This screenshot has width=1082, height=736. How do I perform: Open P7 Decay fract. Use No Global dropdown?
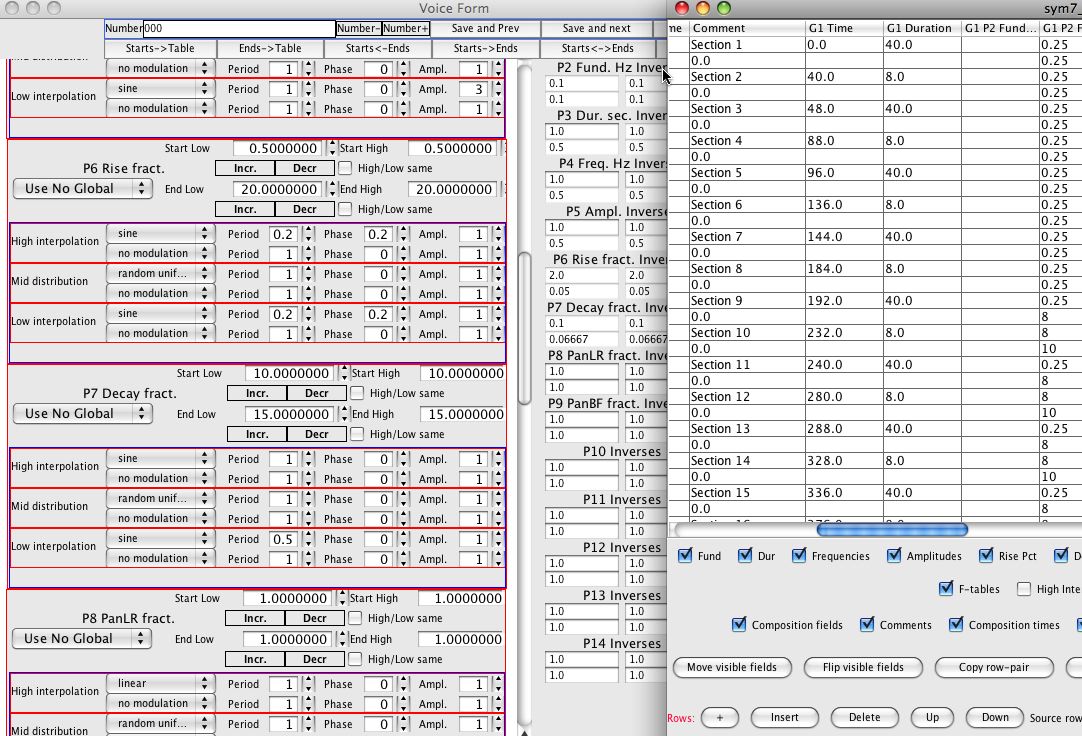click(x=82, y=413)
